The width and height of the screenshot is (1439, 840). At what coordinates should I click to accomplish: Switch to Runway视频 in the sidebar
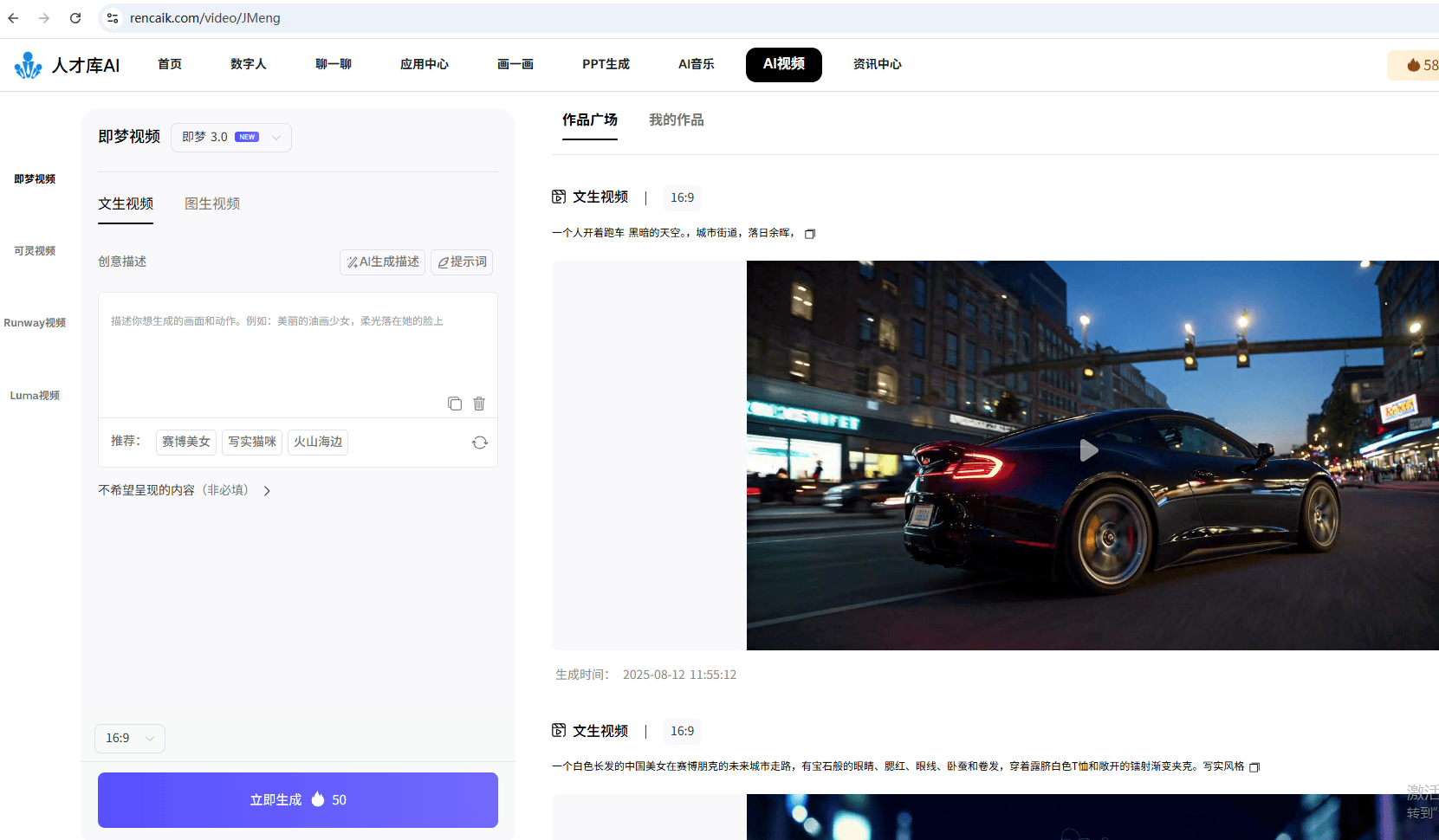pyautogui.click(x=35, y=323)
